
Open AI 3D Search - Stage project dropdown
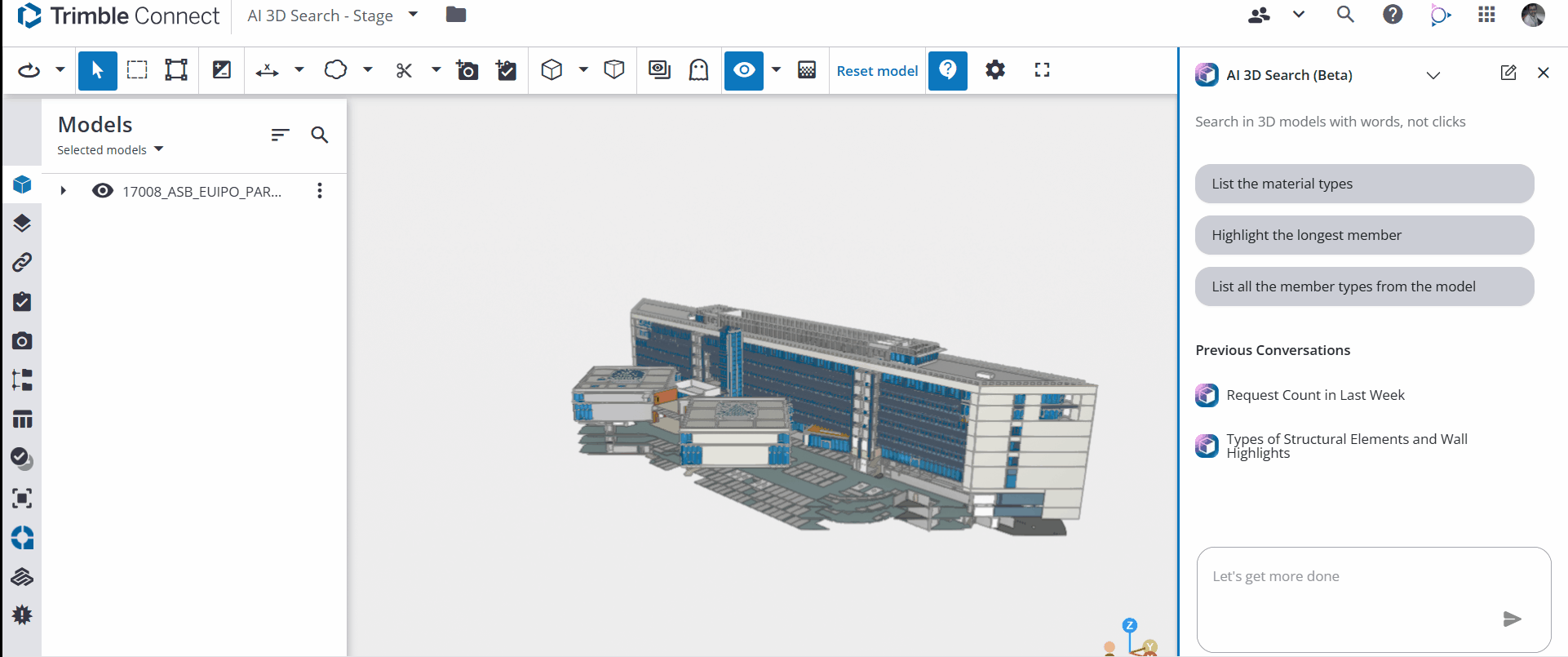point(333,16)
